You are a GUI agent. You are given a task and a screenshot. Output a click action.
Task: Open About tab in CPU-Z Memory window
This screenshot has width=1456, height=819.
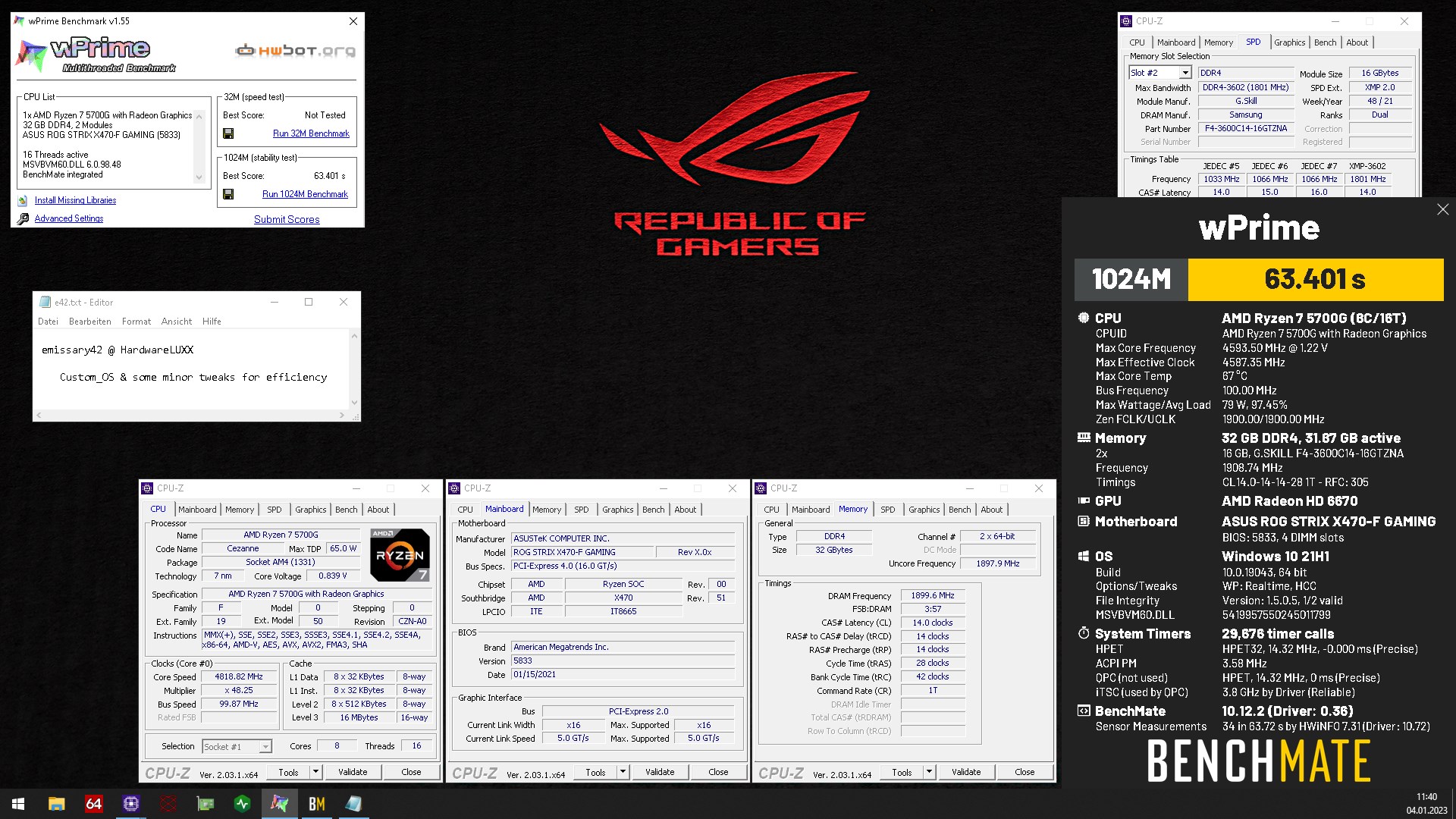(991, 510)
